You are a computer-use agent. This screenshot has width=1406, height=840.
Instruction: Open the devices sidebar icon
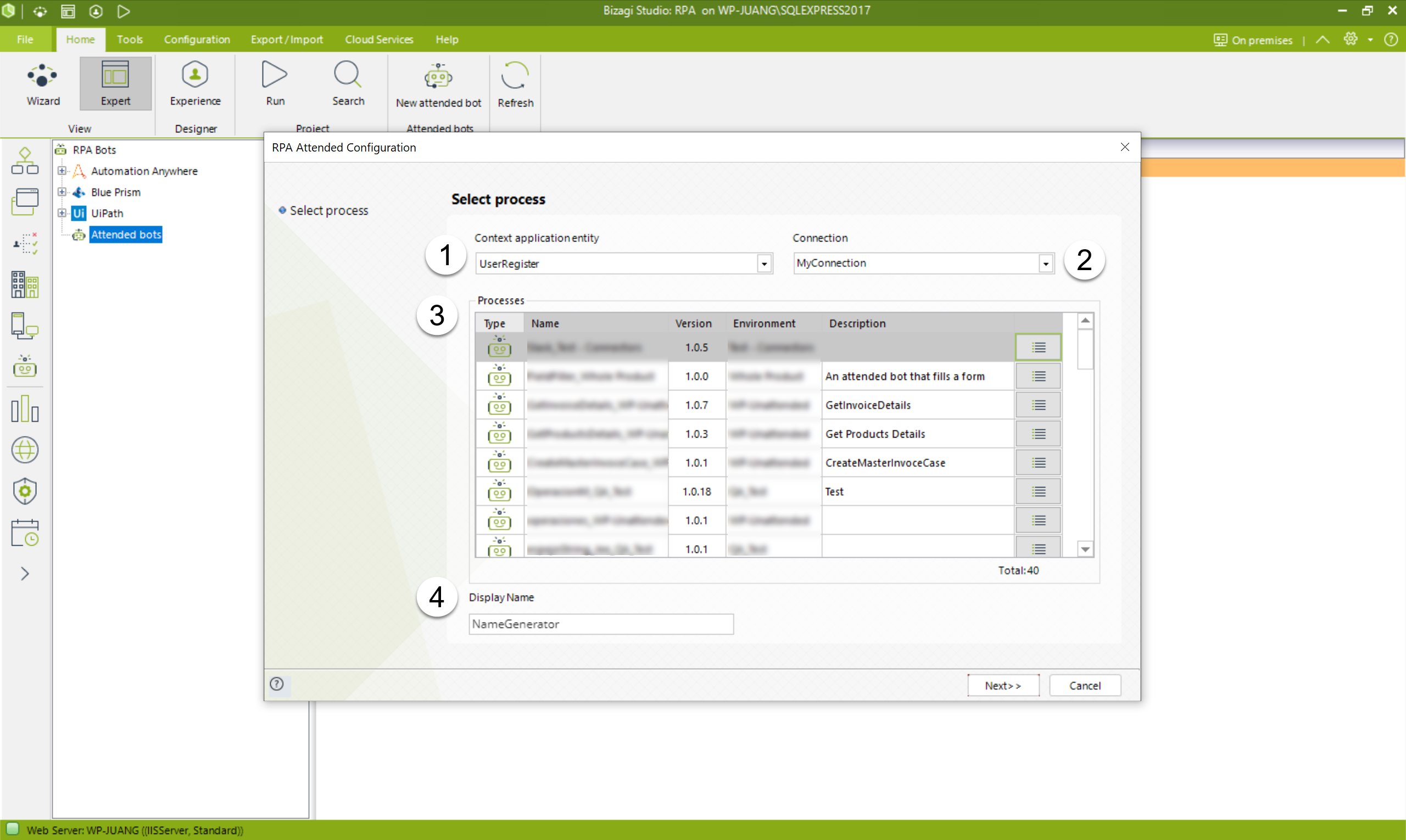(x=25, y=326)
